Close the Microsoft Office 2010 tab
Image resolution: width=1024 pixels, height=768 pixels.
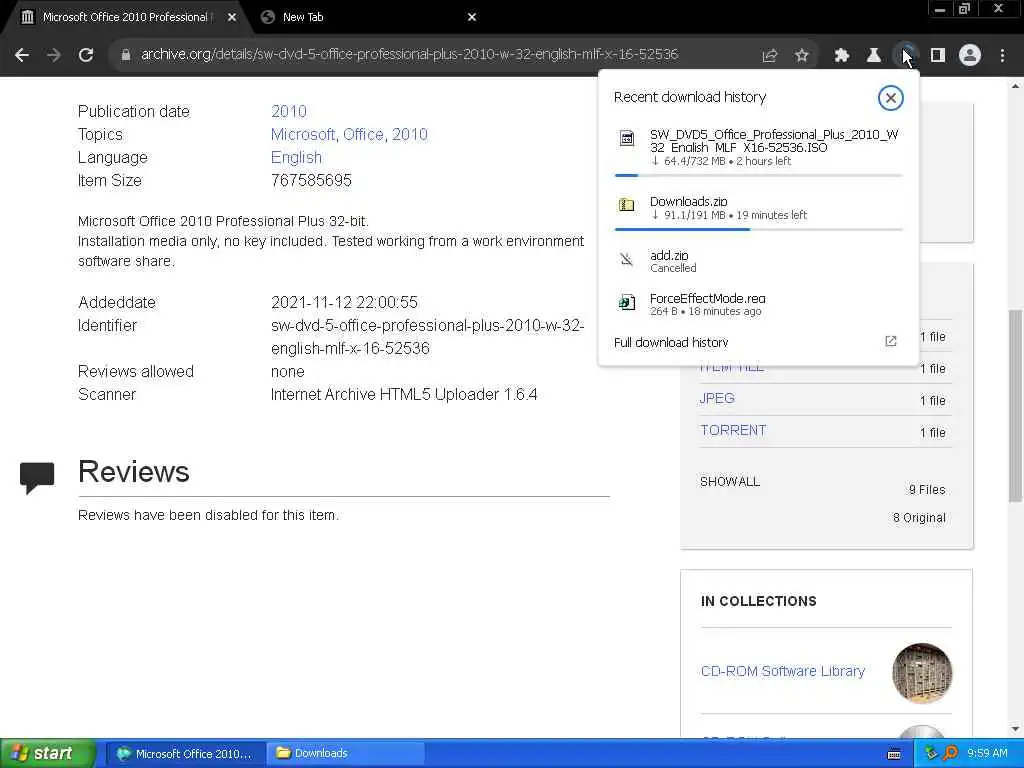point(232,18)
